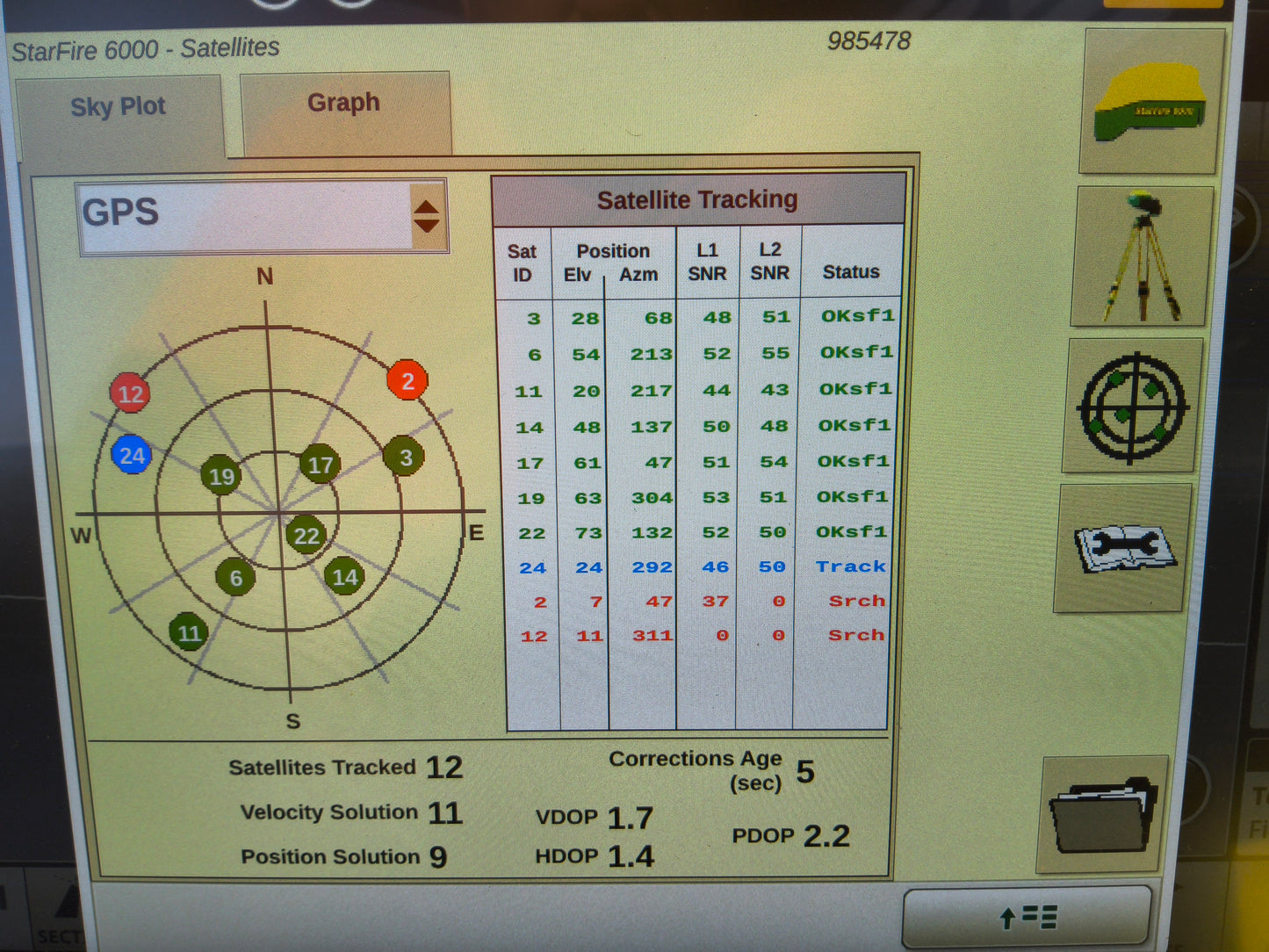Screen dimensions: 1269x952
Task: Click the PDOP value 2.2
Action: point(826,836)
